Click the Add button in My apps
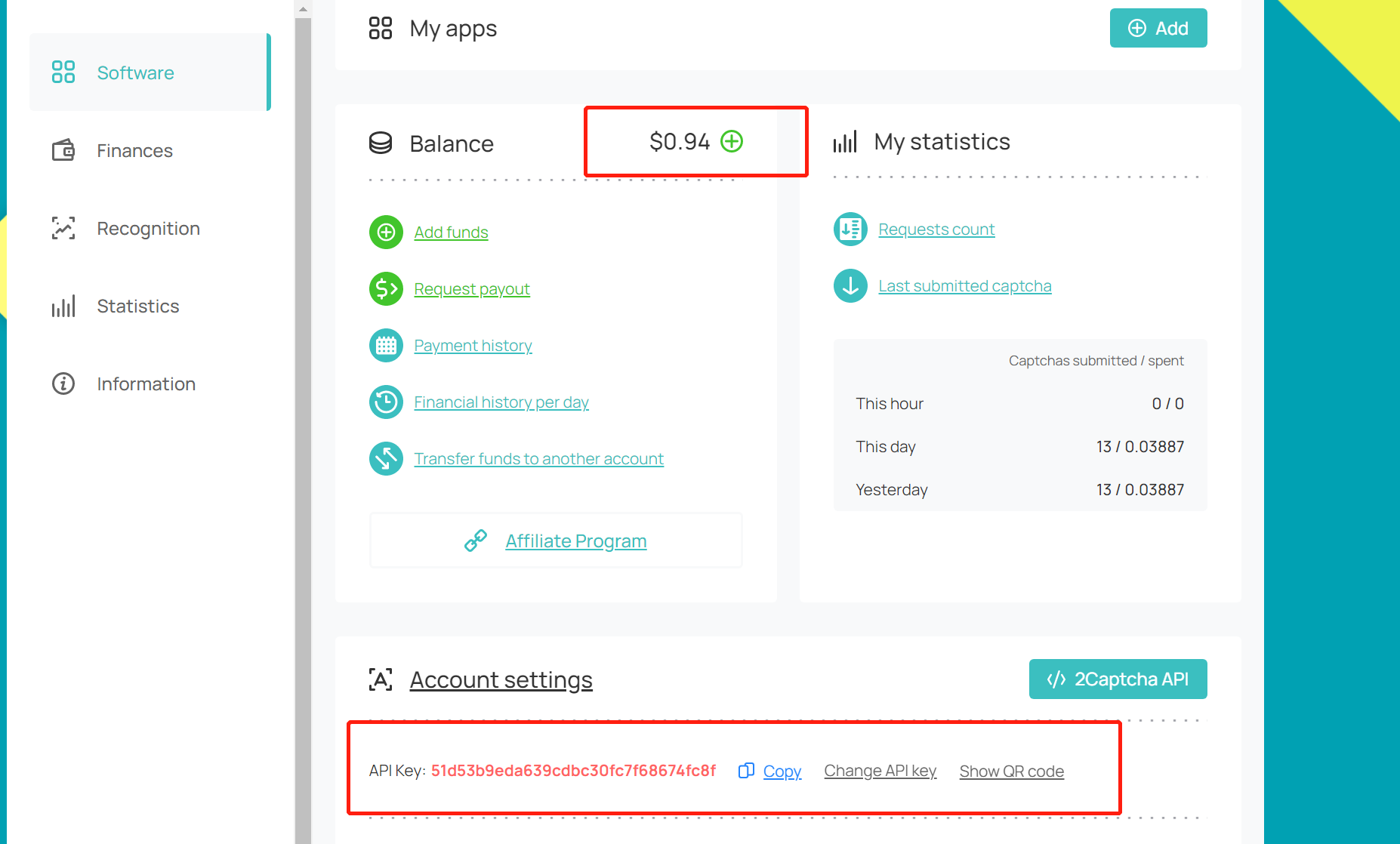Screen dimensions: 1400x844 pos(1158,28)
